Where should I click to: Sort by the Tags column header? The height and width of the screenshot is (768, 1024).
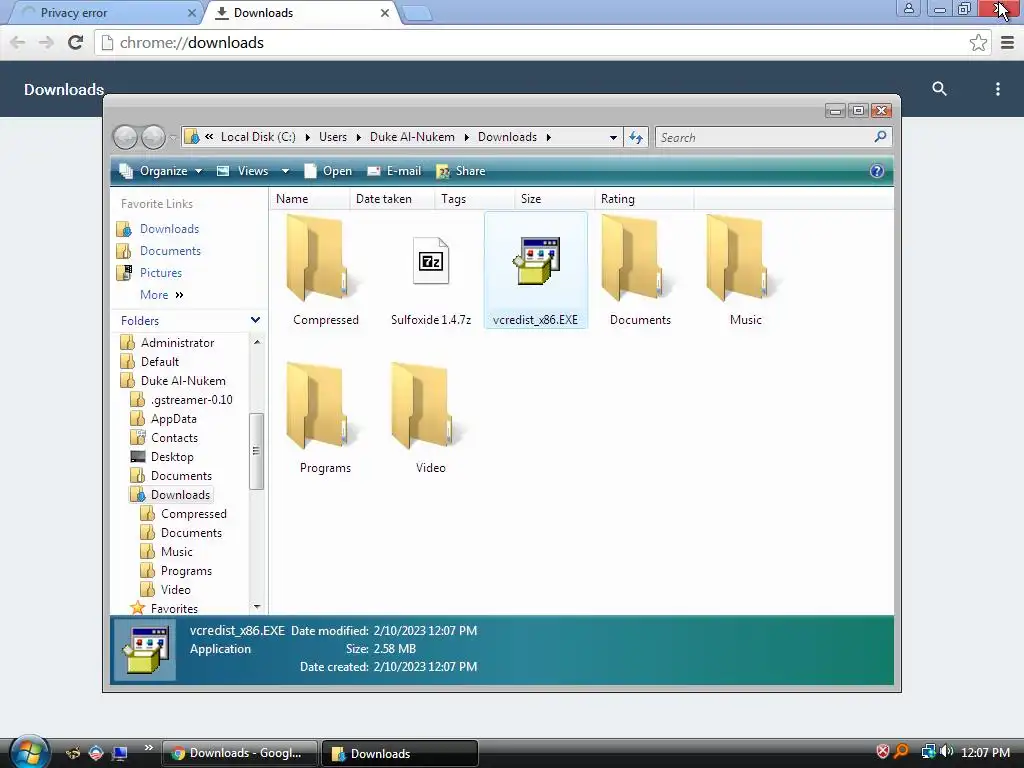474,199
